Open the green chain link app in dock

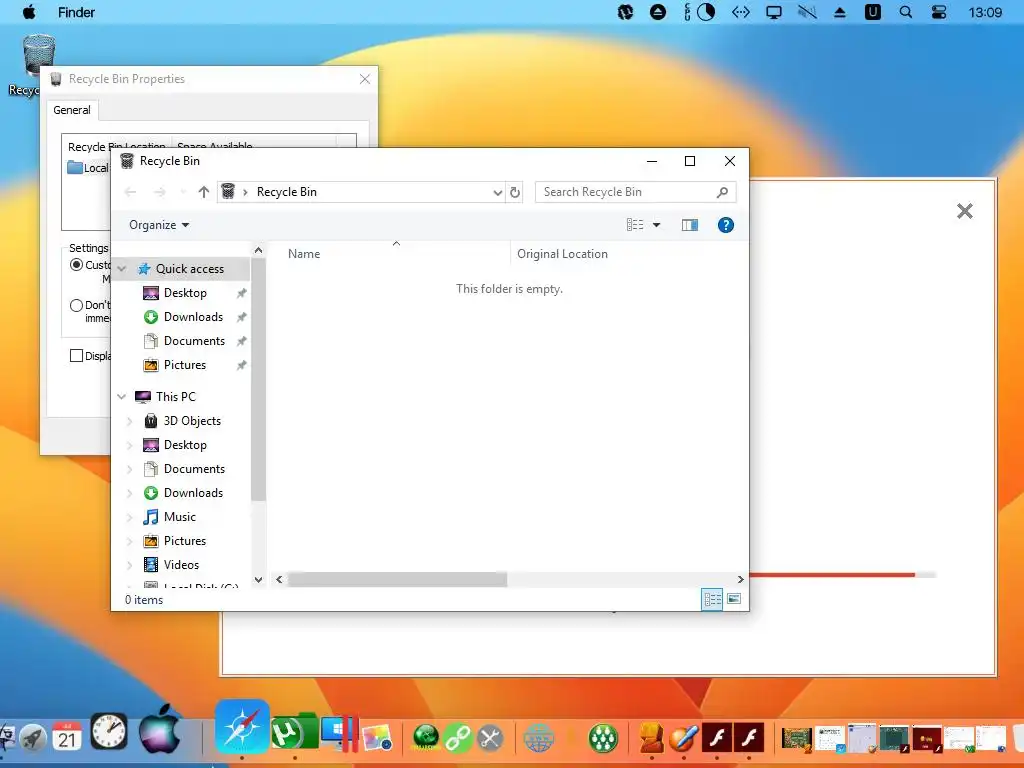[458, 738]
